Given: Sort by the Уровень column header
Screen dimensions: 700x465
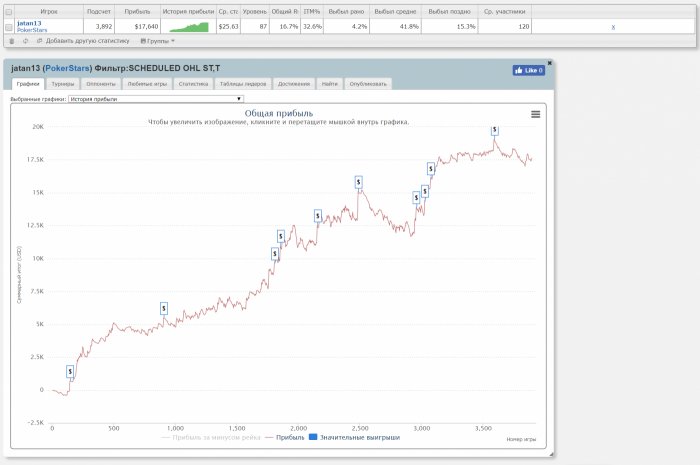Looking at the screenshot, I should (x=254, y=12).
